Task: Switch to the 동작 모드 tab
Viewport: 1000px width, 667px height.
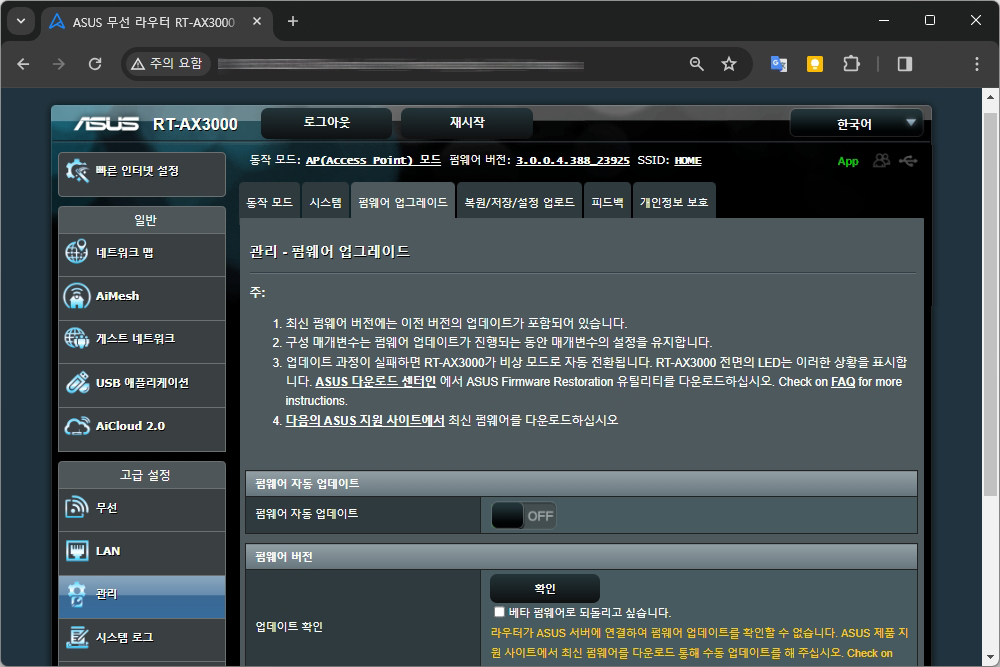Action: point(270,202)
